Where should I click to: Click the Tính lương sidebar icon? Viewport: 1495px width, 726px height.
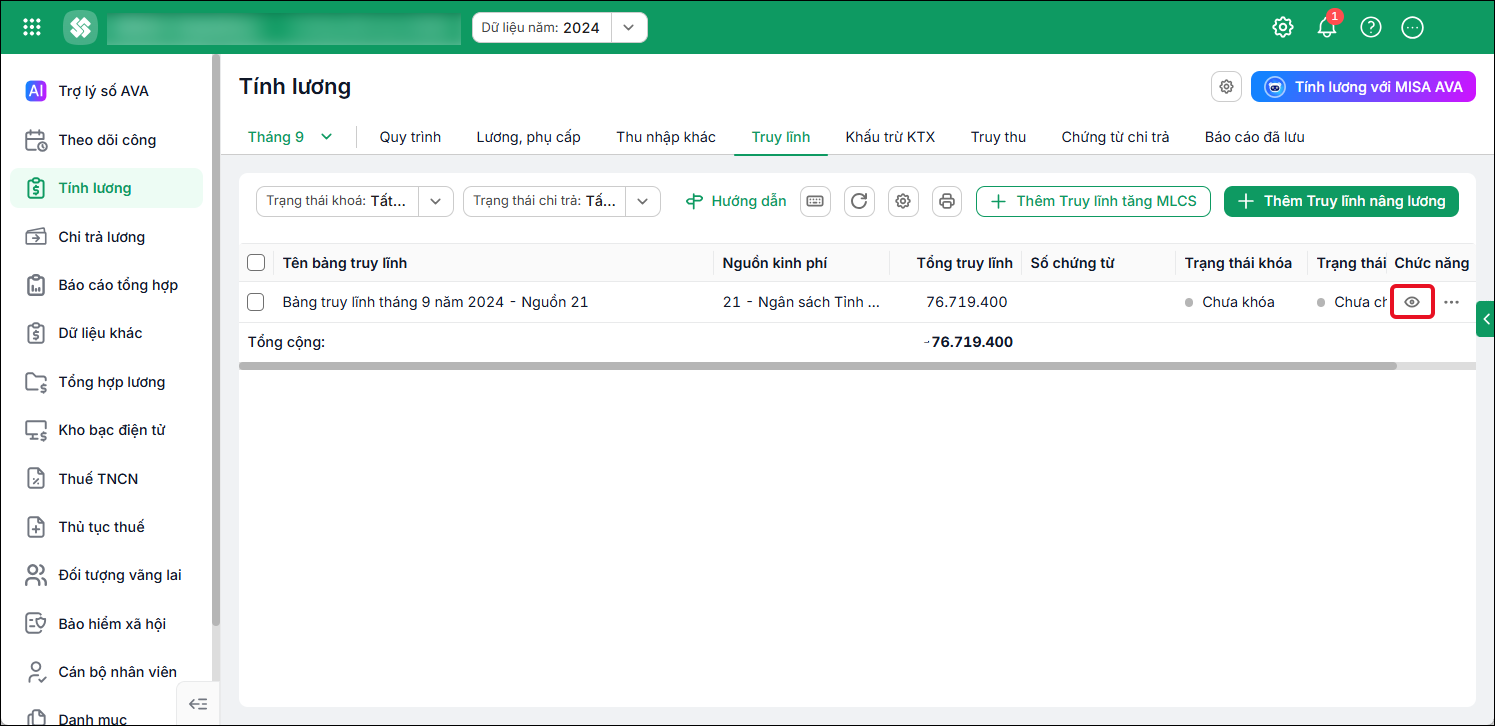pos(36,188)
